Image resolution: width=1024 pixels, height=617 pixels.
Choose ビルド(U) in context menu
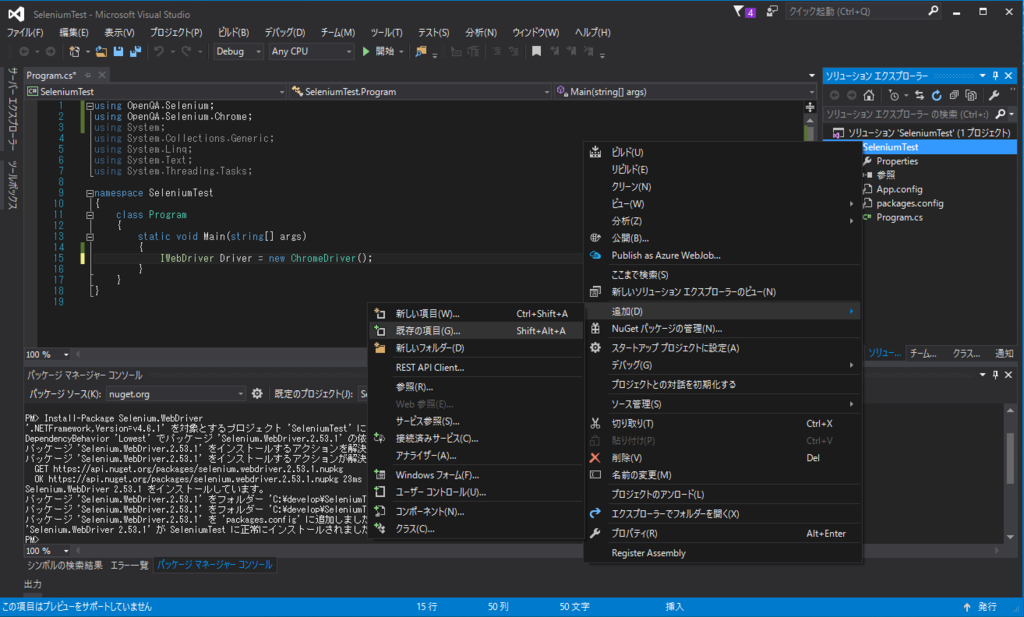click(x=723, y=152)
